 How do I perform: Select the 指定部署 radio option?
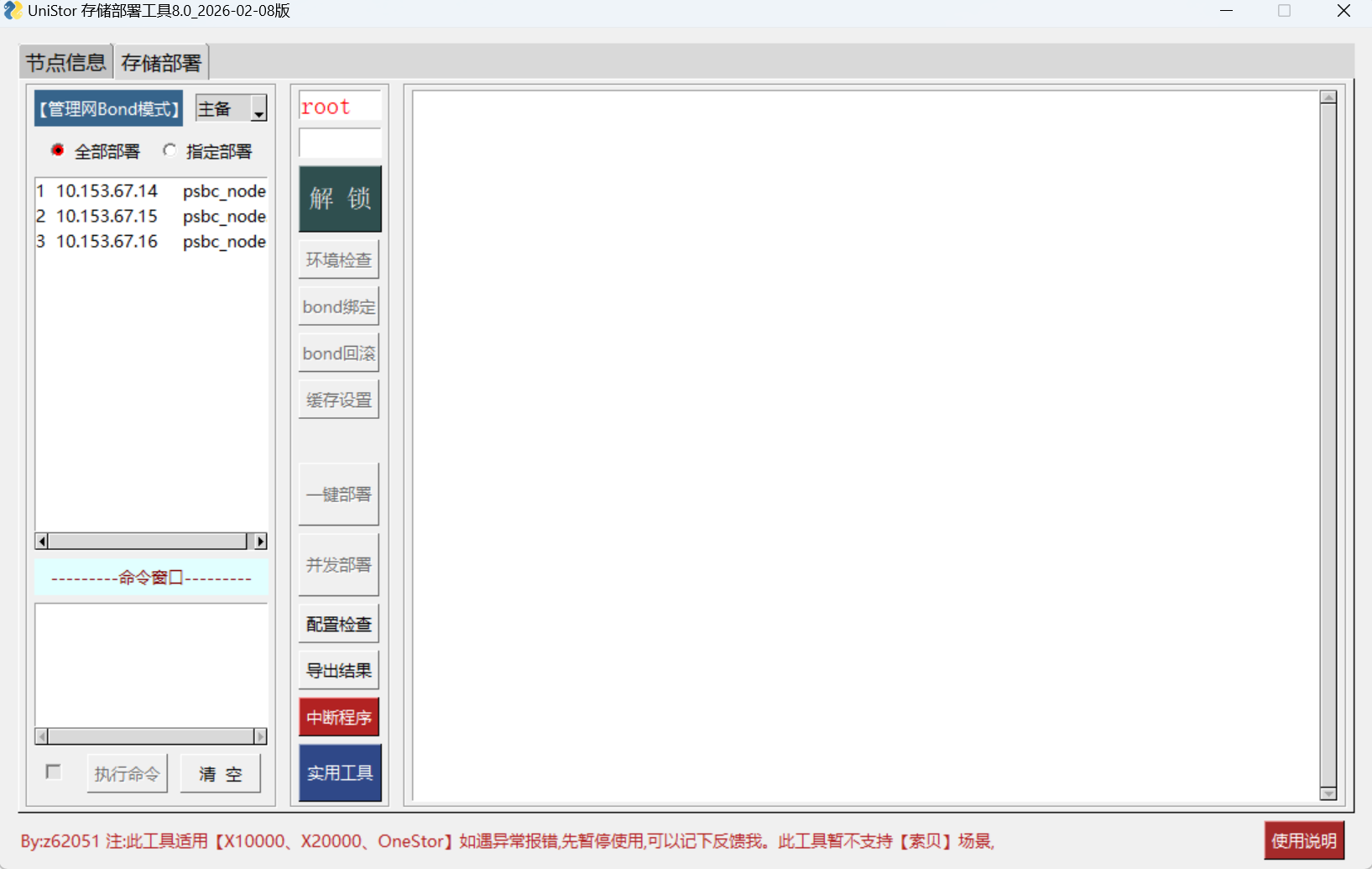pyautogui.click(x=170, y=150)
